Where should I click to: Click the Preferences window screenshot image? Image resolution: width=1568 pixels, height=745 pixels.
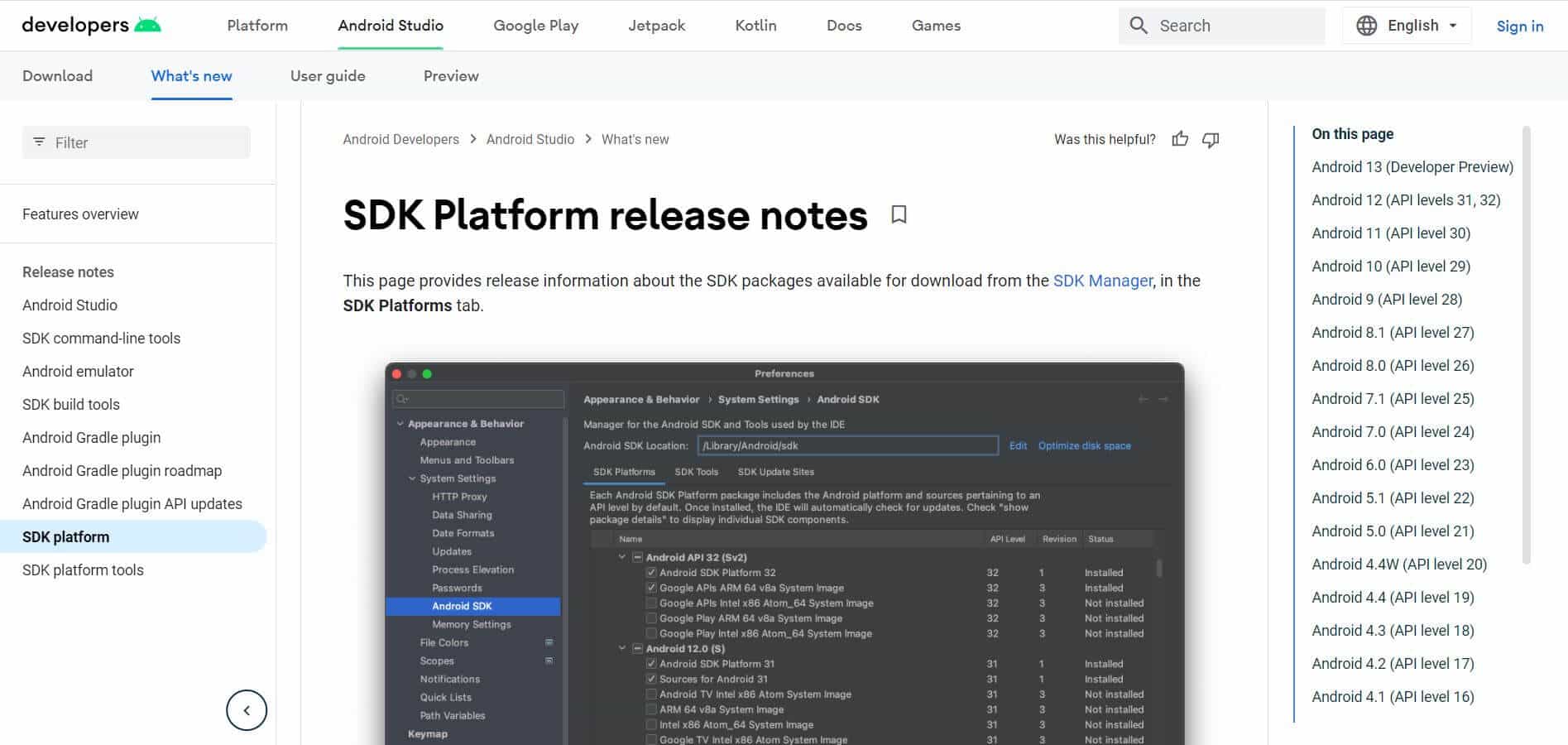(784, 553)
